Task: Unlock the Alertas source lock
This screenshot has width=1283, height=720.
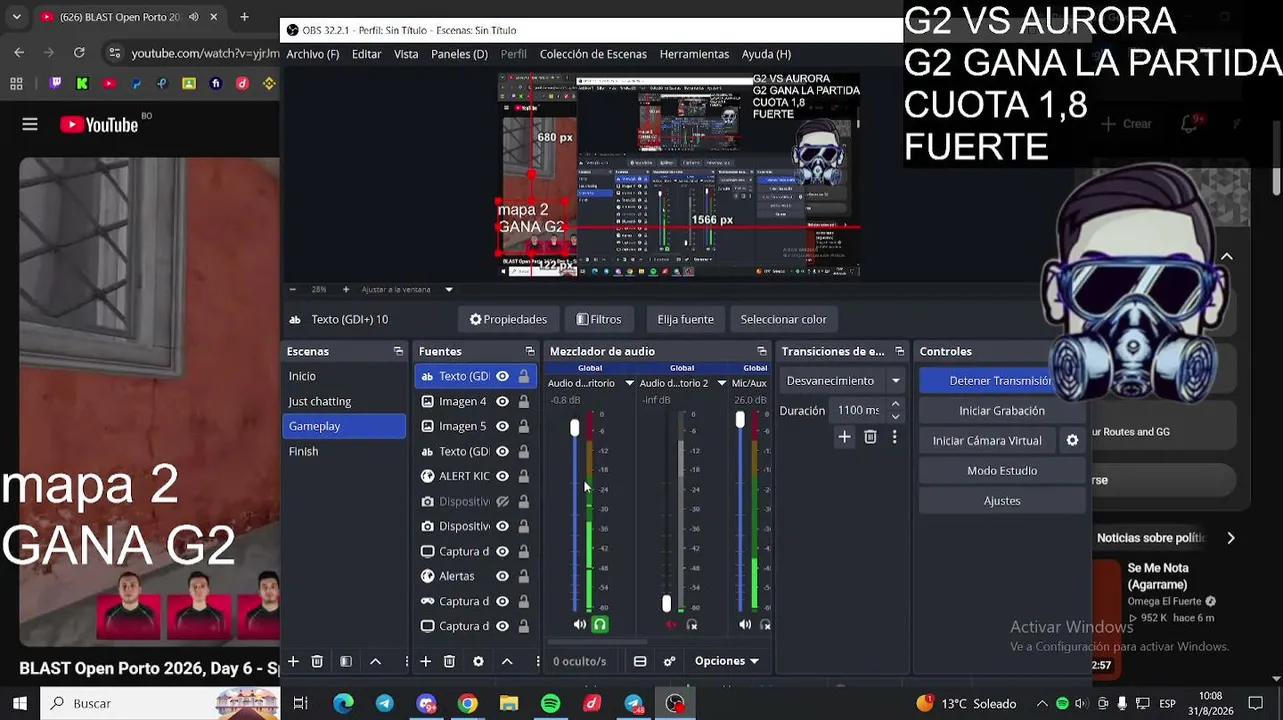Action: tap(523, 576)
